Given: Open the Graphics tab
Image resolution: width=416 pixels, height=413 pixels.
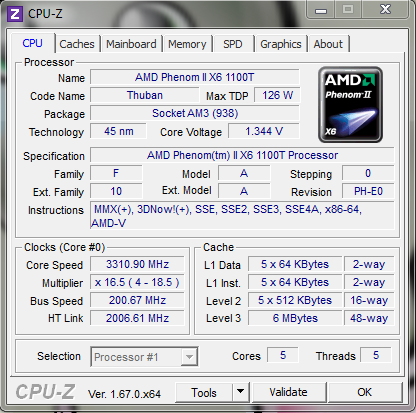Looking at the screenshot, I should [x=281, y=44].
